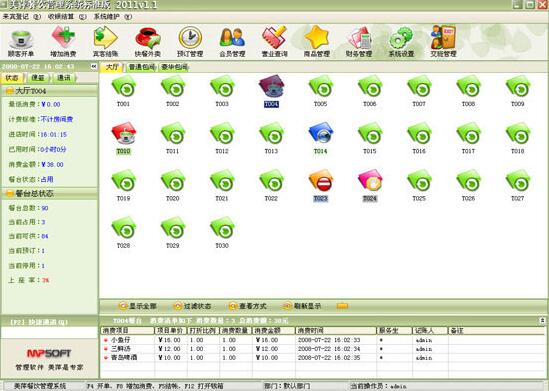The height and width of the screenshot is (391, 549).
Task: Open 系统维护 menu
Action: pos(113,16)
